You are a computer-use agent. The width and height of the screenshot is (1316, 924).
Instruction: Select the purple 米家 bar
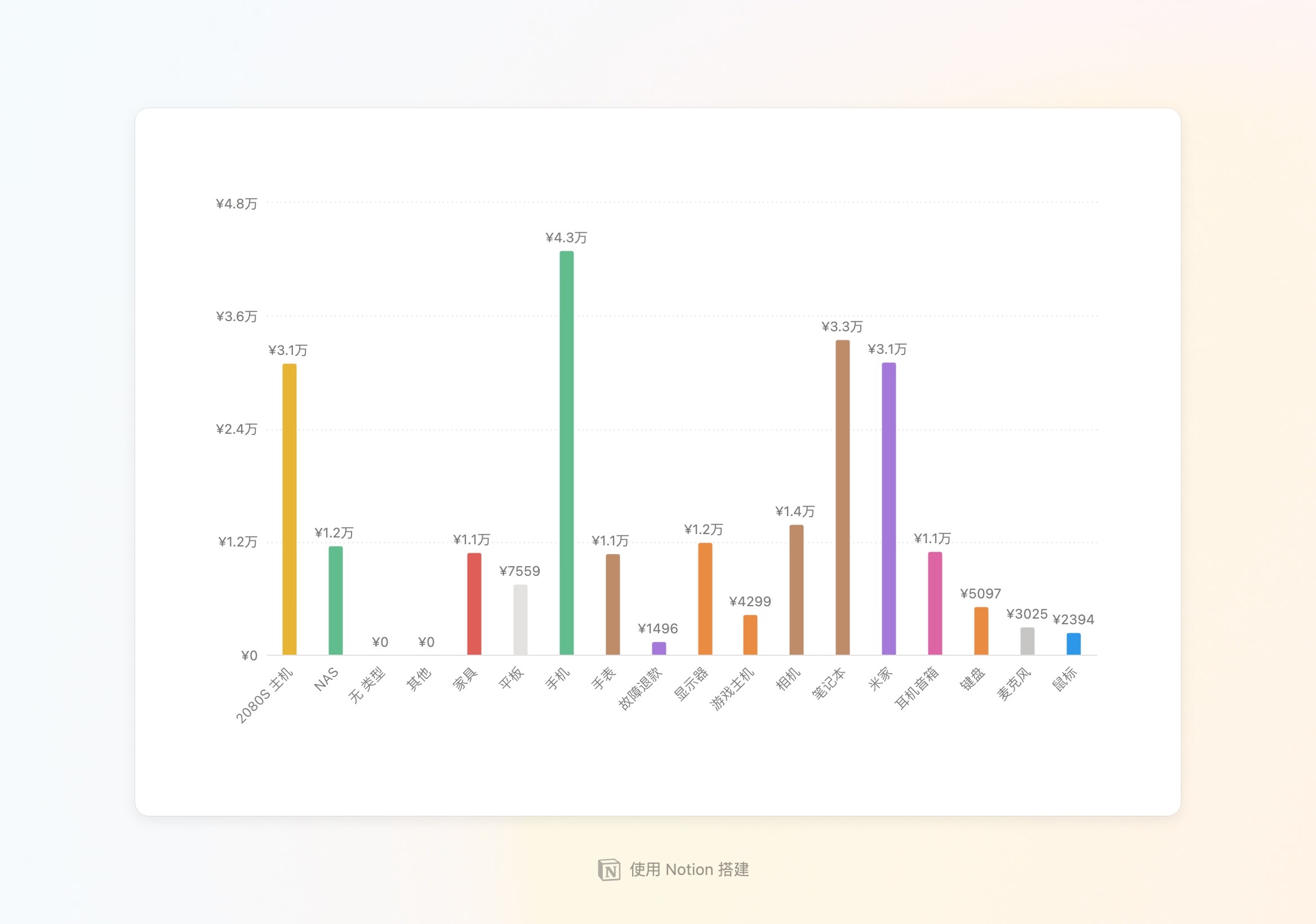pos(888,508)
